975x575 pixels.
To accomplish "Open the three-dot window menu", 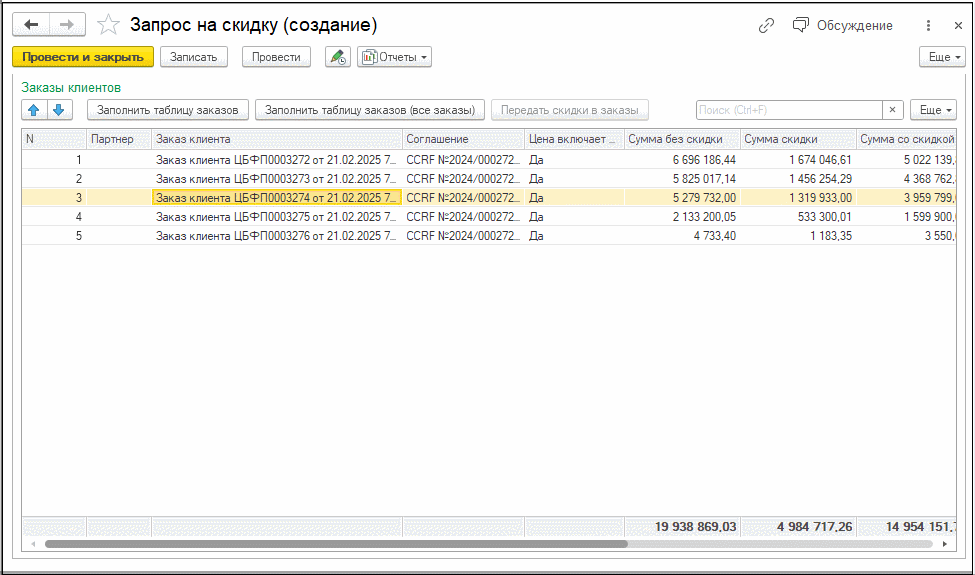I will coord(928,25).
